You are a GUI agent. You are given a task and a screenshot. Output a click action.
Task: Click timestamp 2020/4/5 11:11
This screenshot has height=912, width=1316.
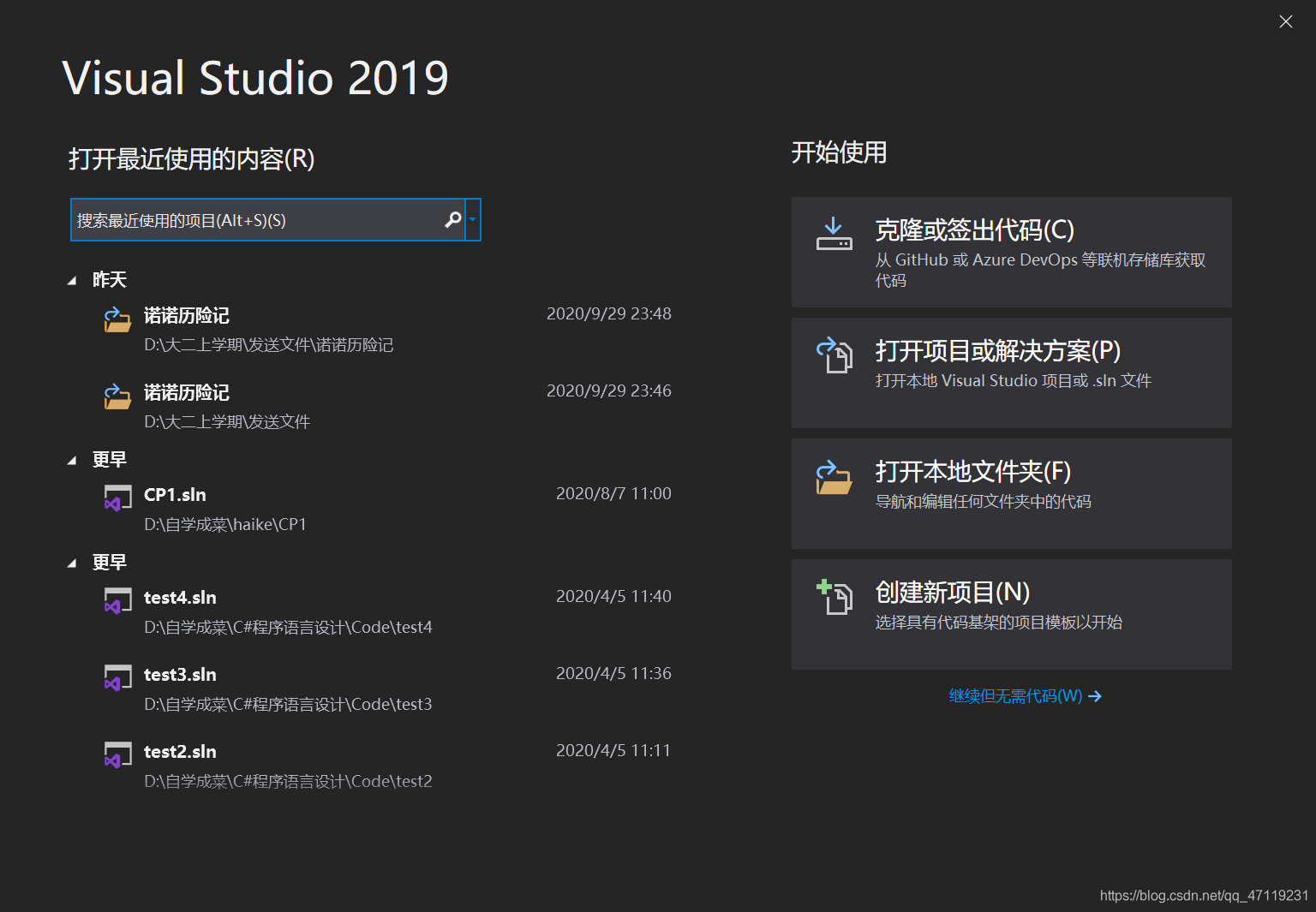(613, 750)
